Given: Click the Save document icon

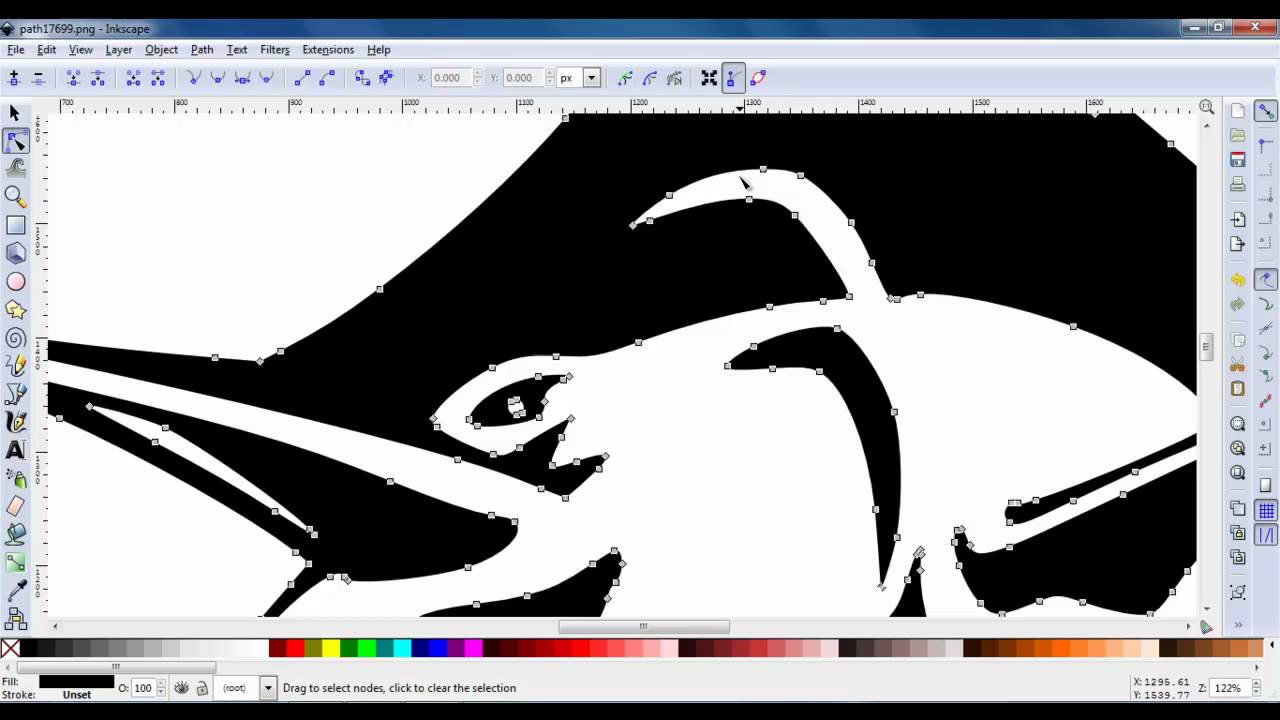Looking at the screenshot, I should 1238,160.
